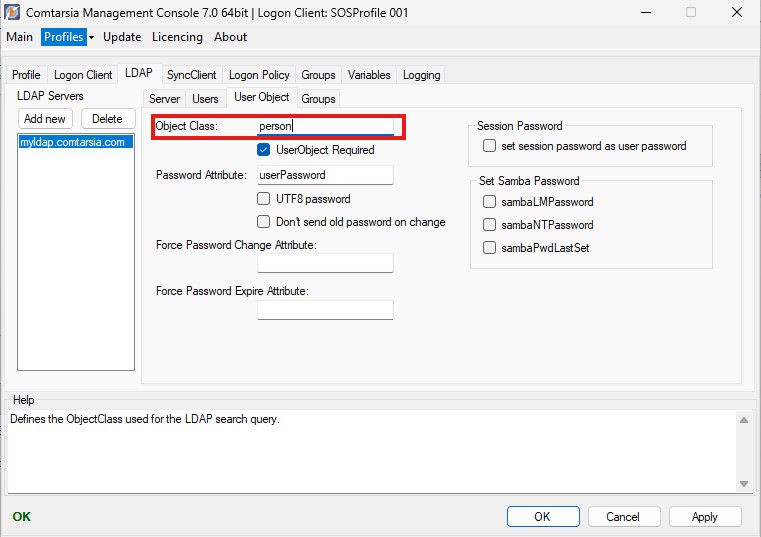Click the Add new LDAP server button

click(x=45, y=119)
